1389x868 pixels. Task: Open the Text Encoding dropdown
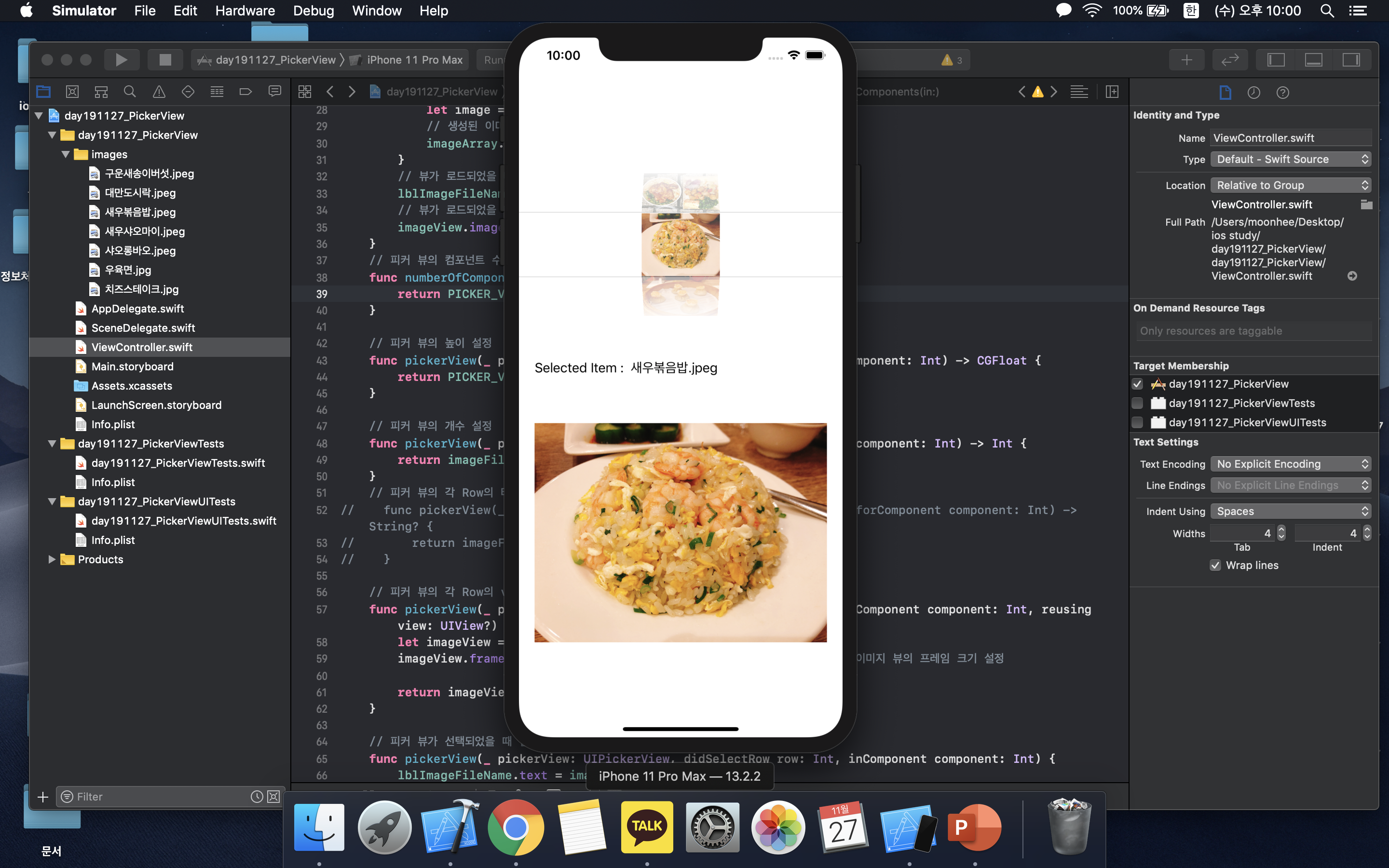click(x=1290, y=464)
